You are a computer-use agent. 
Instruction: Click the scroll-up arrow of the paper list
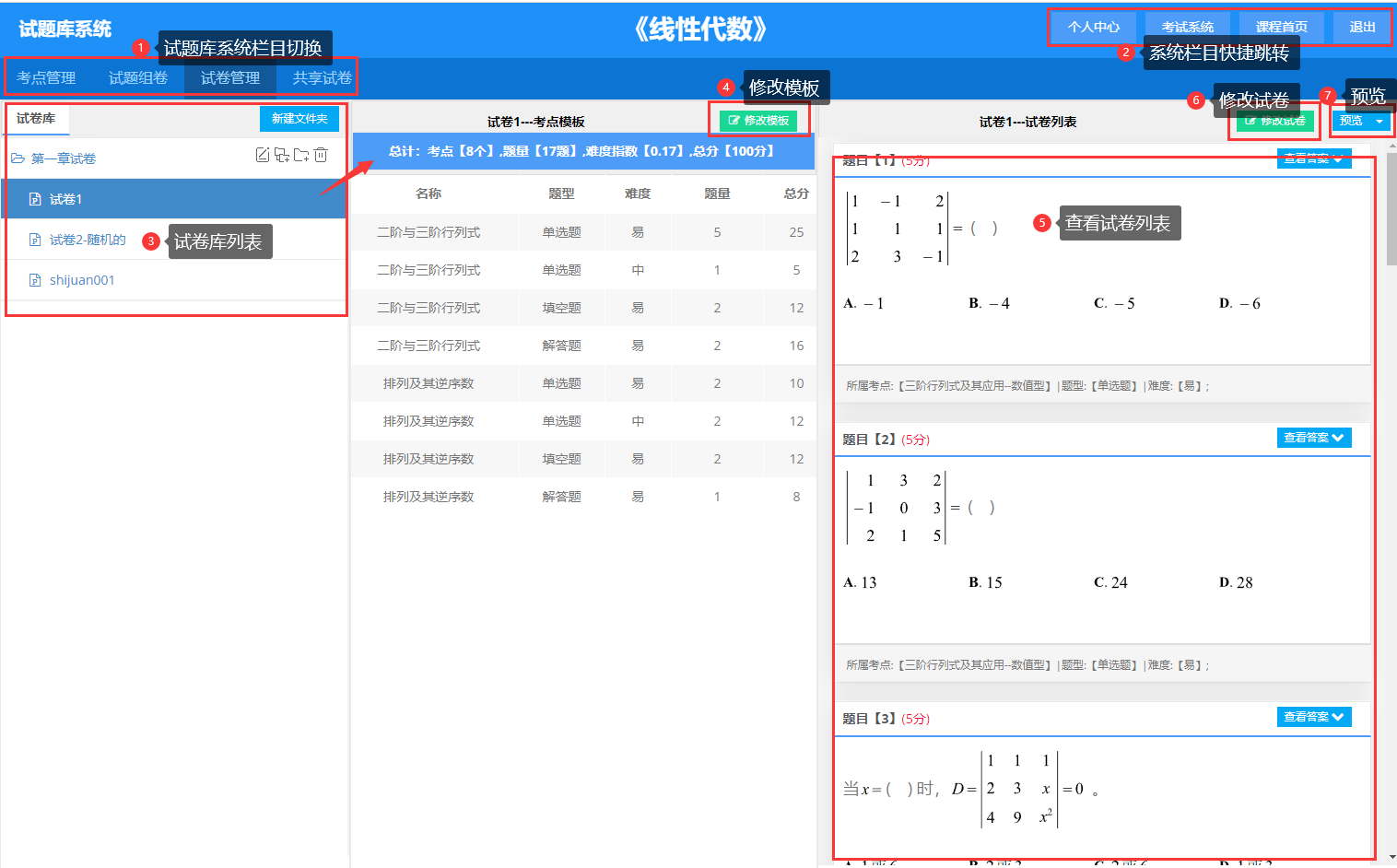click(1391, 146)
